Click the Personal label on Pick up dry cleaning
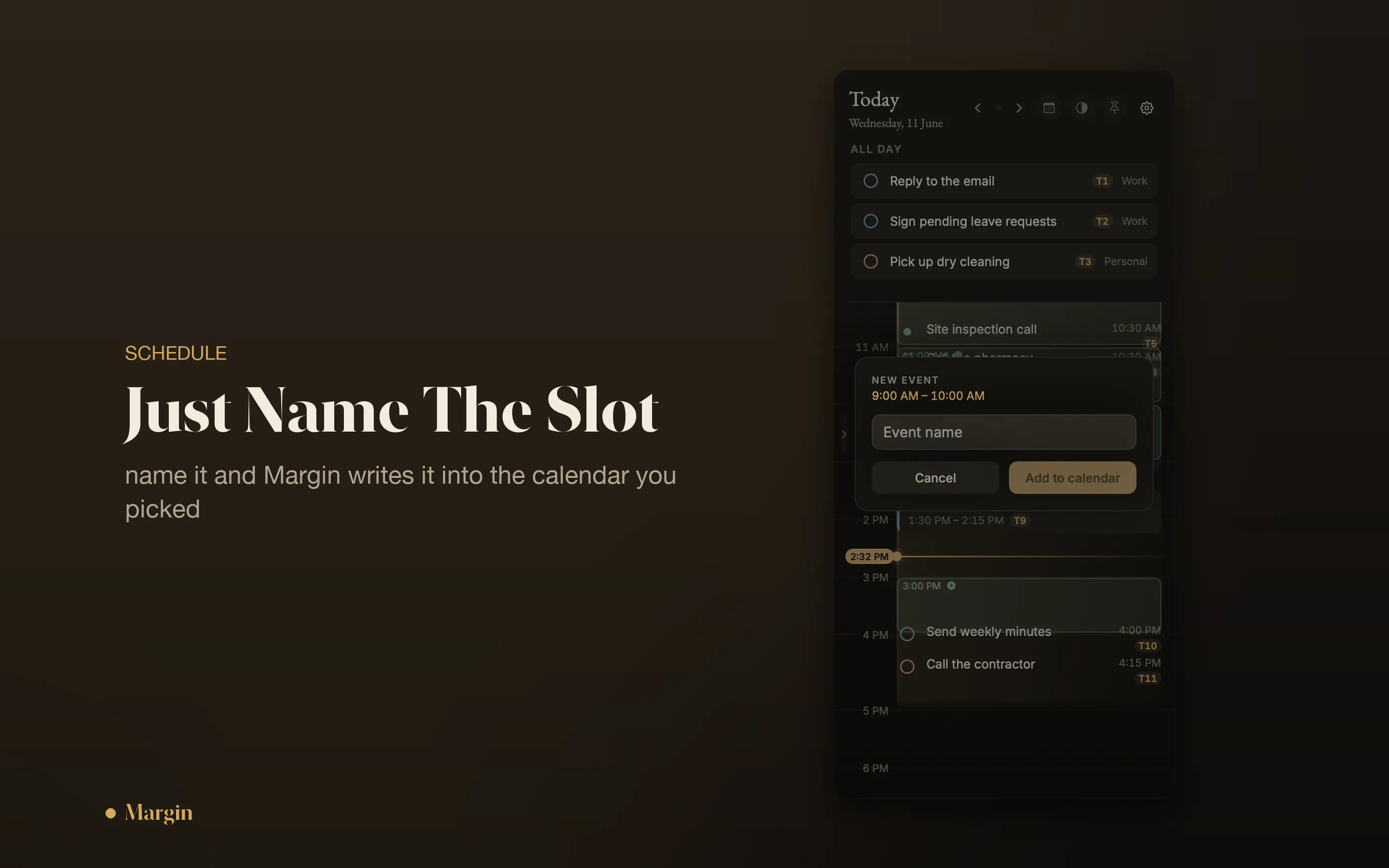Screen dimensions: 1389x868 pos(1126,261)
